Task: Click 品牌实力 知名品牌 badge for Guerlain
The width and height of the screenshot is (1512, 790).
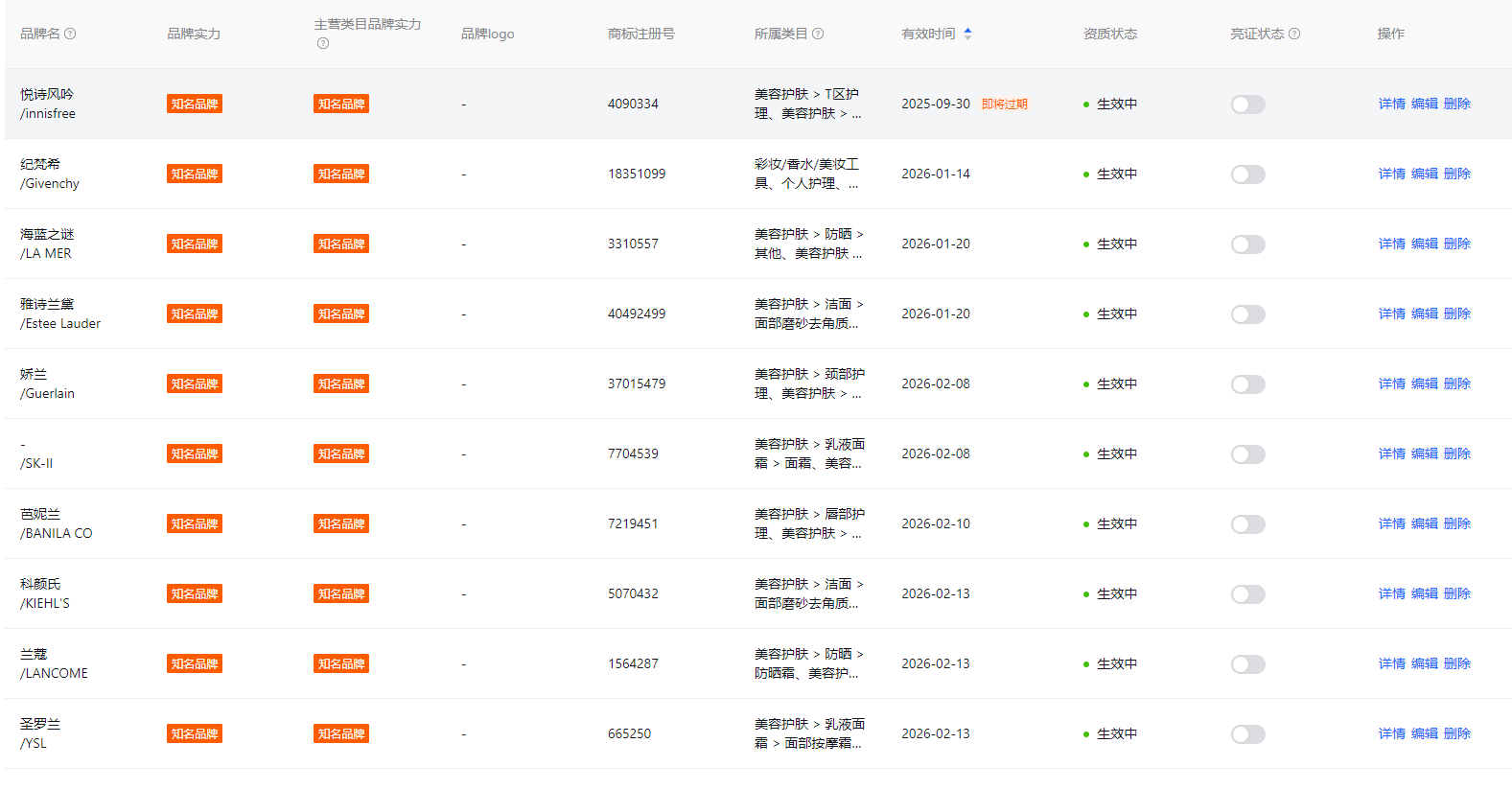Action: 195,384
